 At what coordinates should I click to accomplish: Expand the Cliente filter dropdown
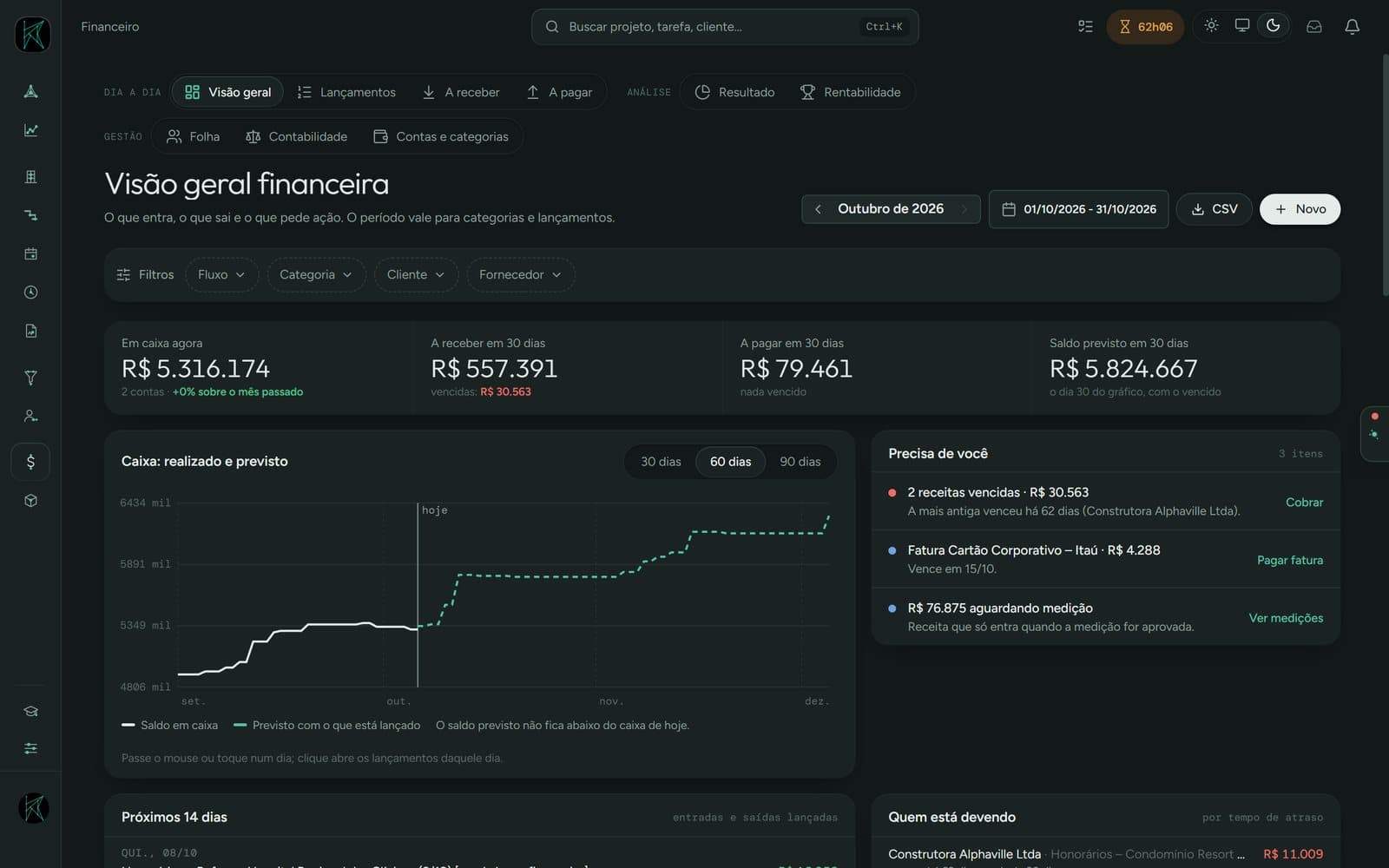coord(416,274)
